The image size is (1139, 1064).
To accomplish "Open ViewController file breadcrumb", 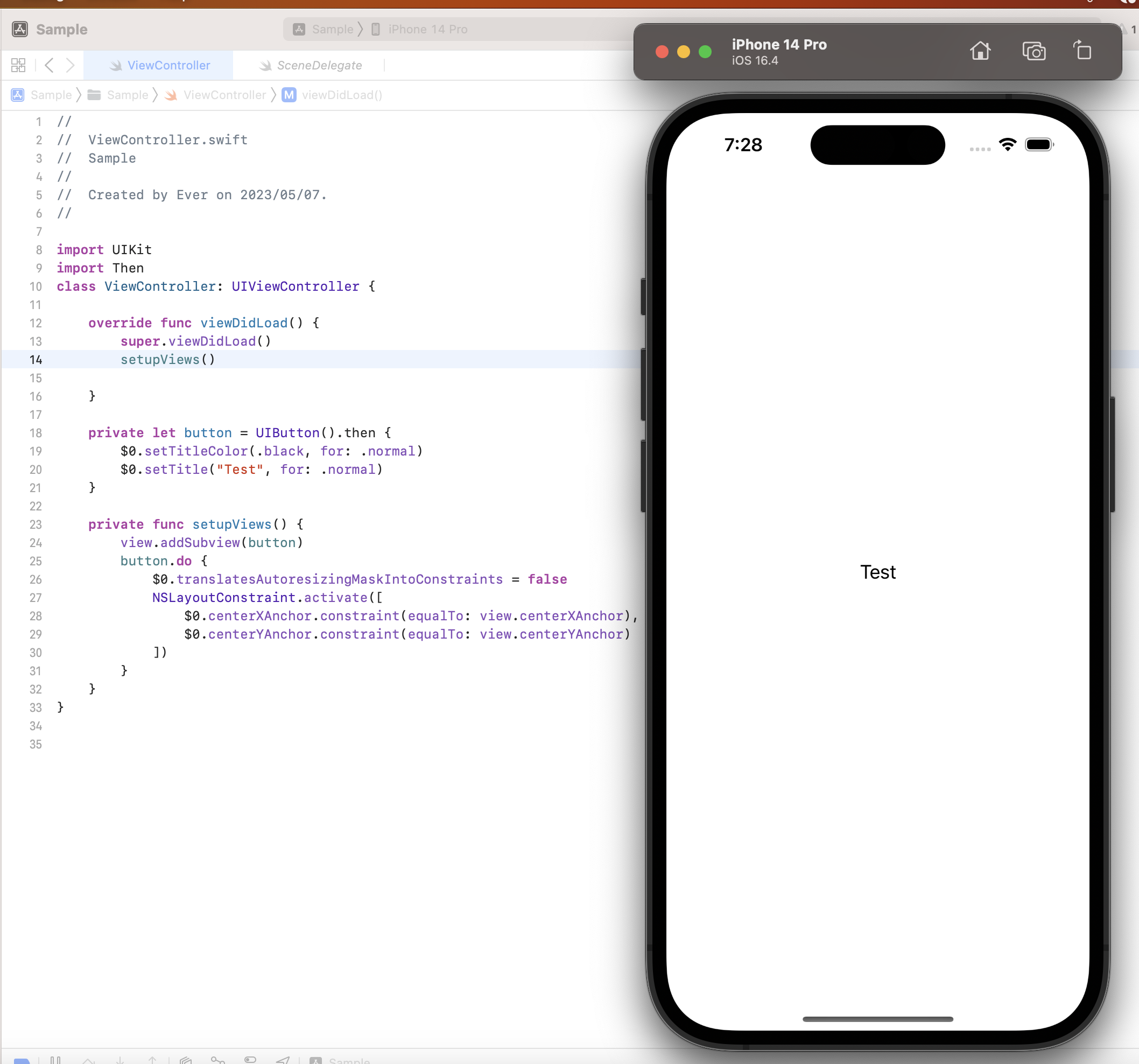I will (x=224, y=95).
